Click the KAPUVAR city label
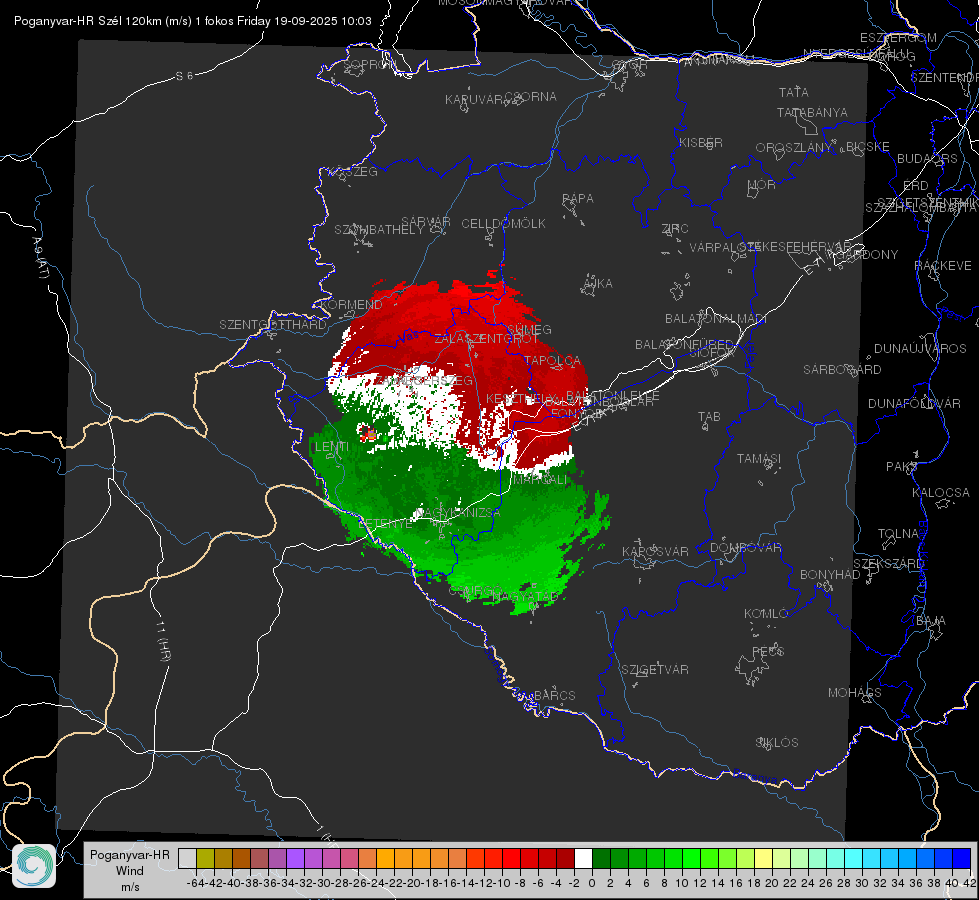979x900 pixels. tap(474, 100)
